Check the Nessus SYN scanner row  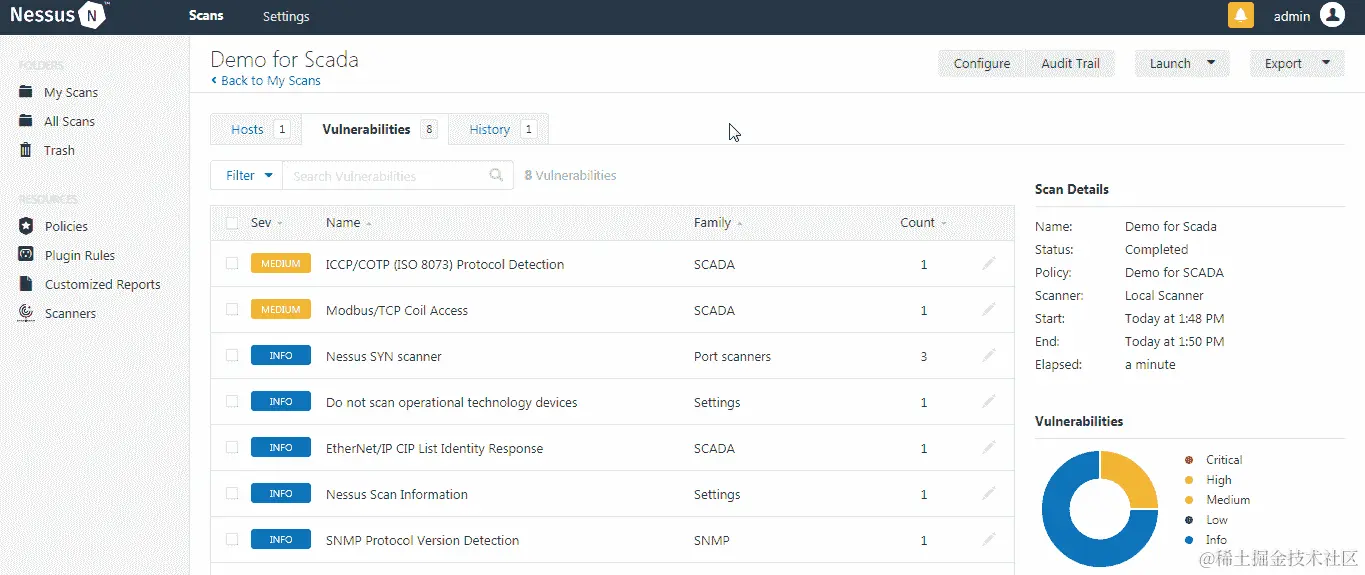(x=232, y=356)
